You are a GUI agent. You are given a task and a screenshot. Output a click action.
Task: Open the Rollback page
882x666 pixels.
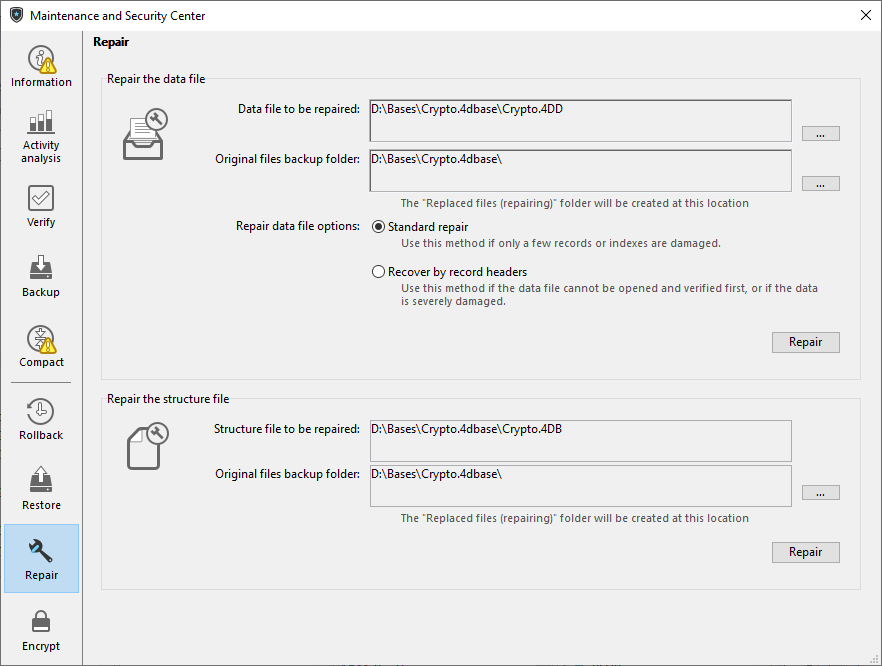coord(41,420)
